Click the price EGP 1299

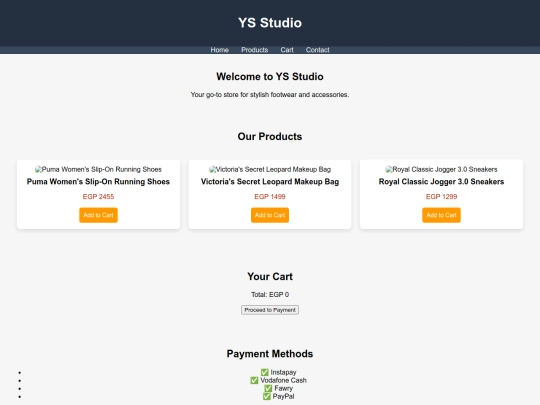[441, 197]
